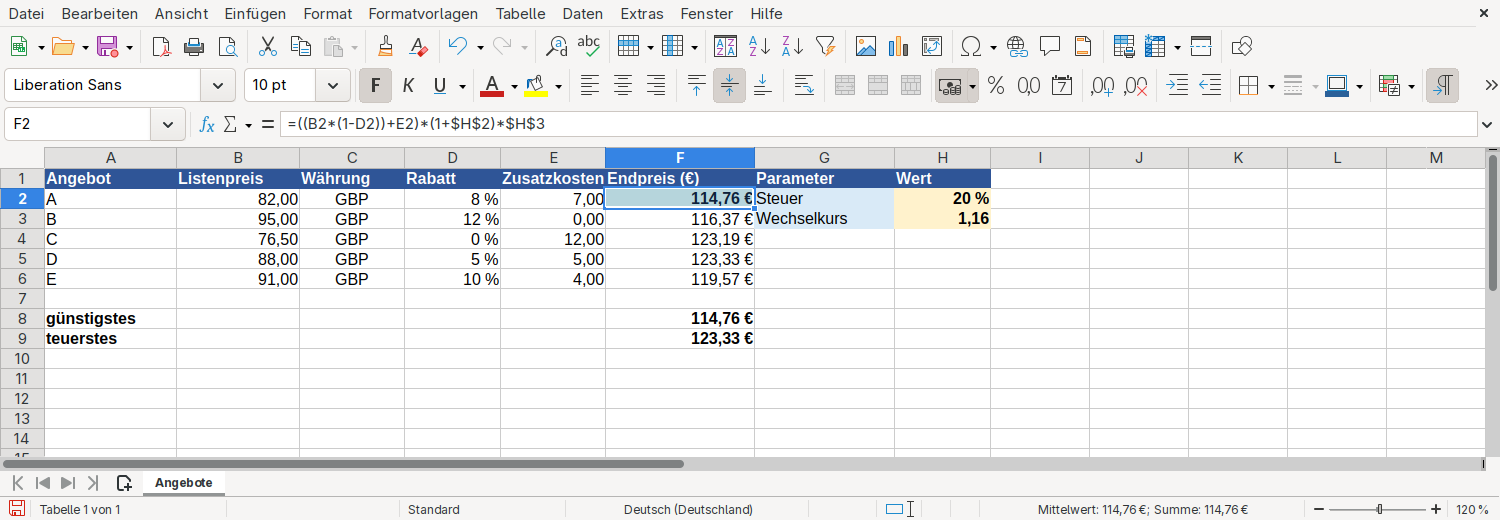Open Find and Replace icon

(x=557, y=46)
